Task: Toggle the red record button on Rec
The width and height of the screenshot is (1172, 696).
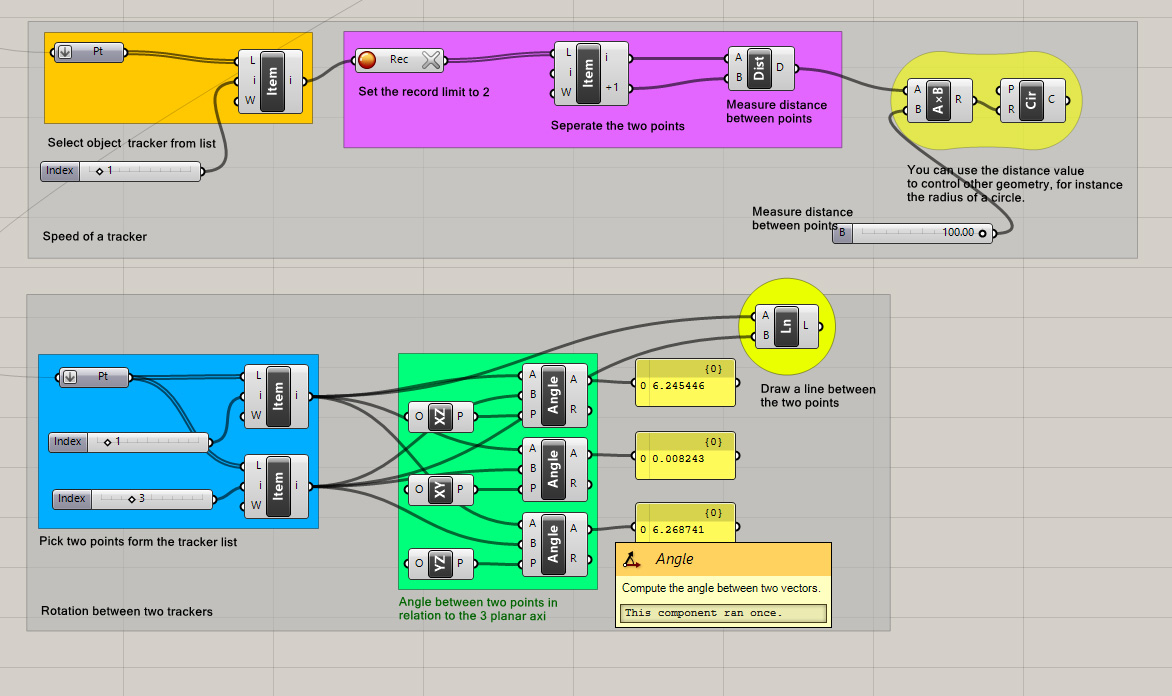Action: (x=367, y=60)
